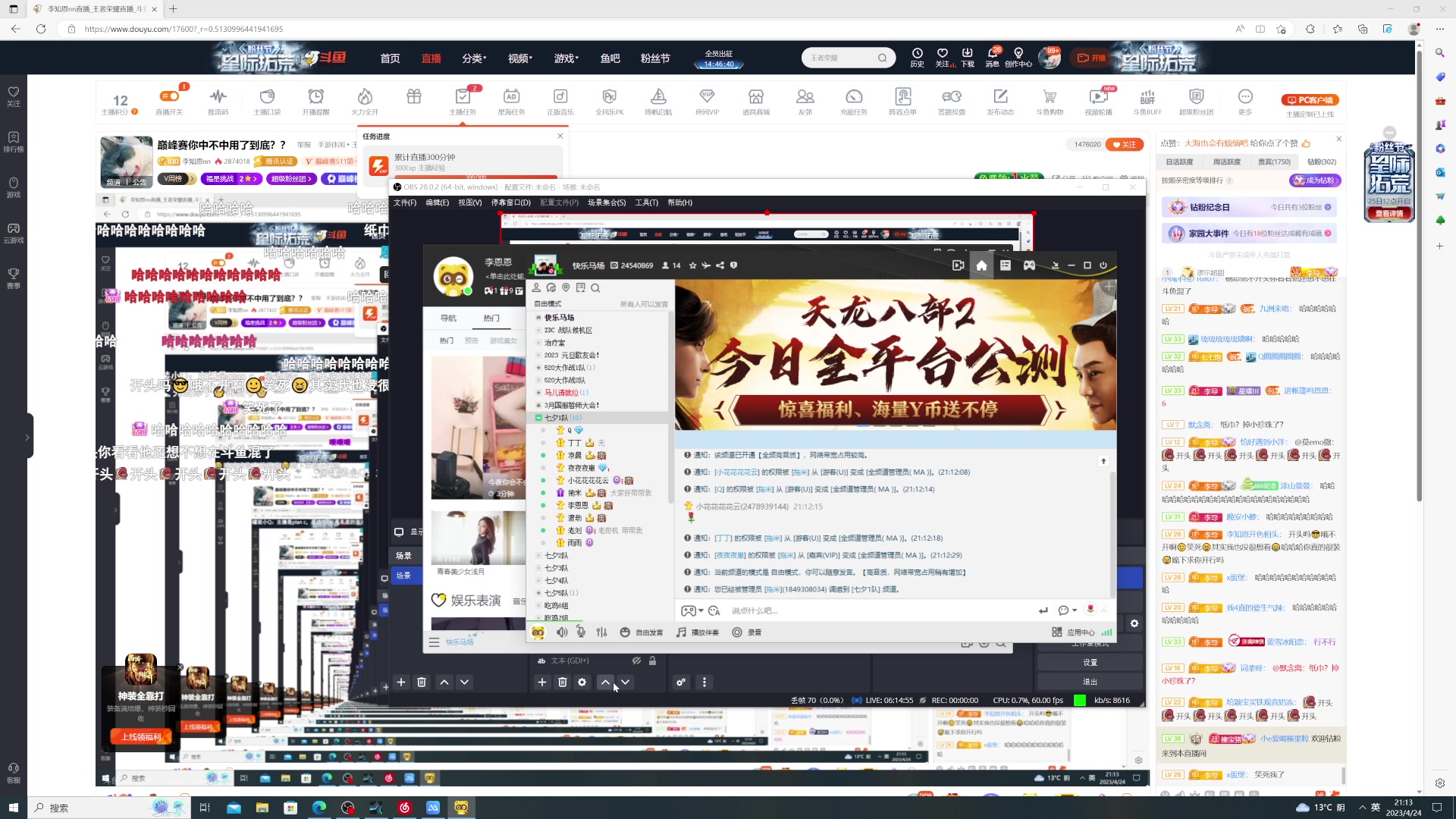The image size is (1456, 819).
Task: Toggle 自由发言 free speech mode
Action: pyautogui.click(x=642, y=632)
